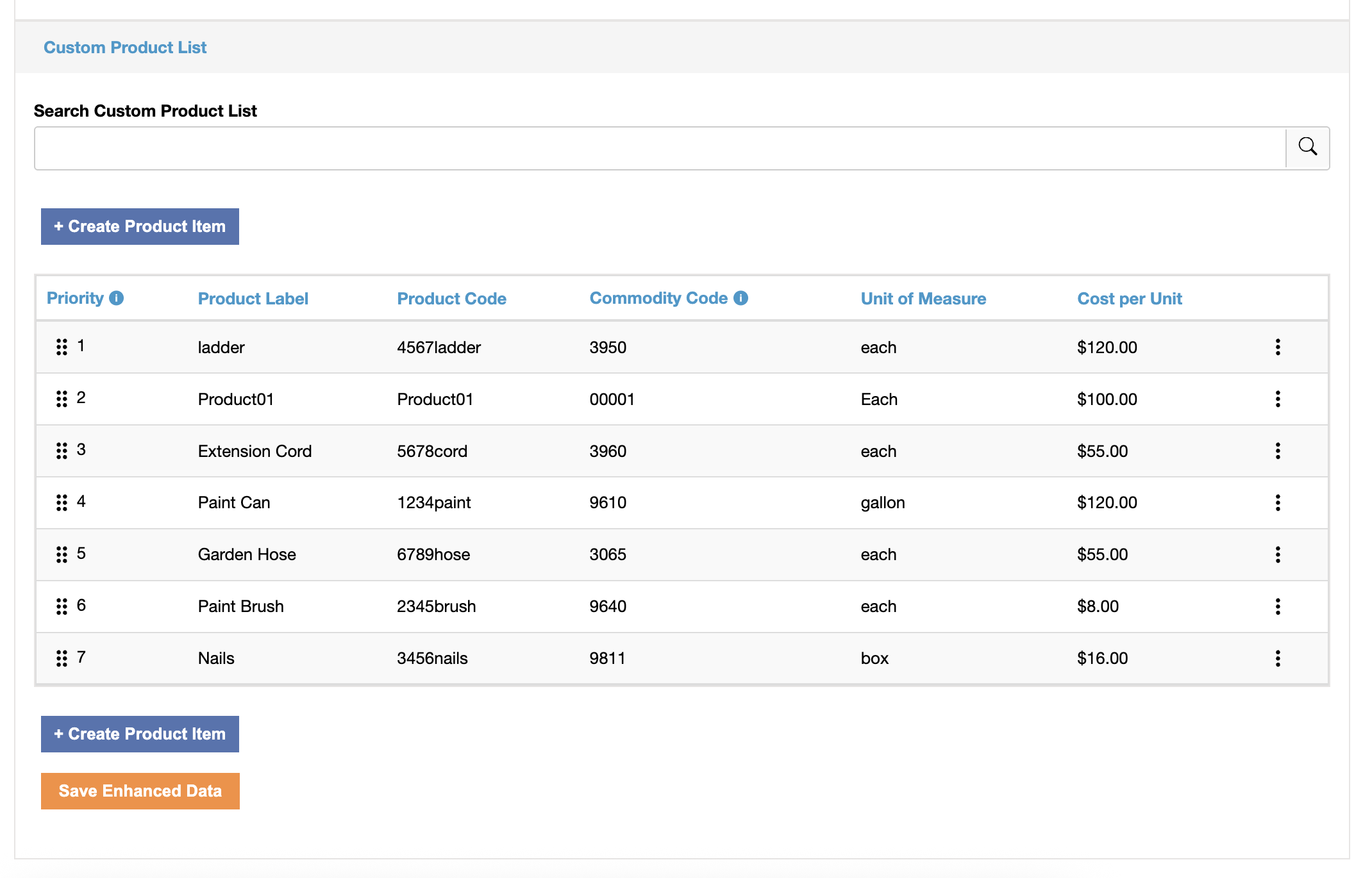Viewport: 1372px width, 878px height.
Task: Click the Save Enhanced Data button
Action: click(x=140, y=790)
